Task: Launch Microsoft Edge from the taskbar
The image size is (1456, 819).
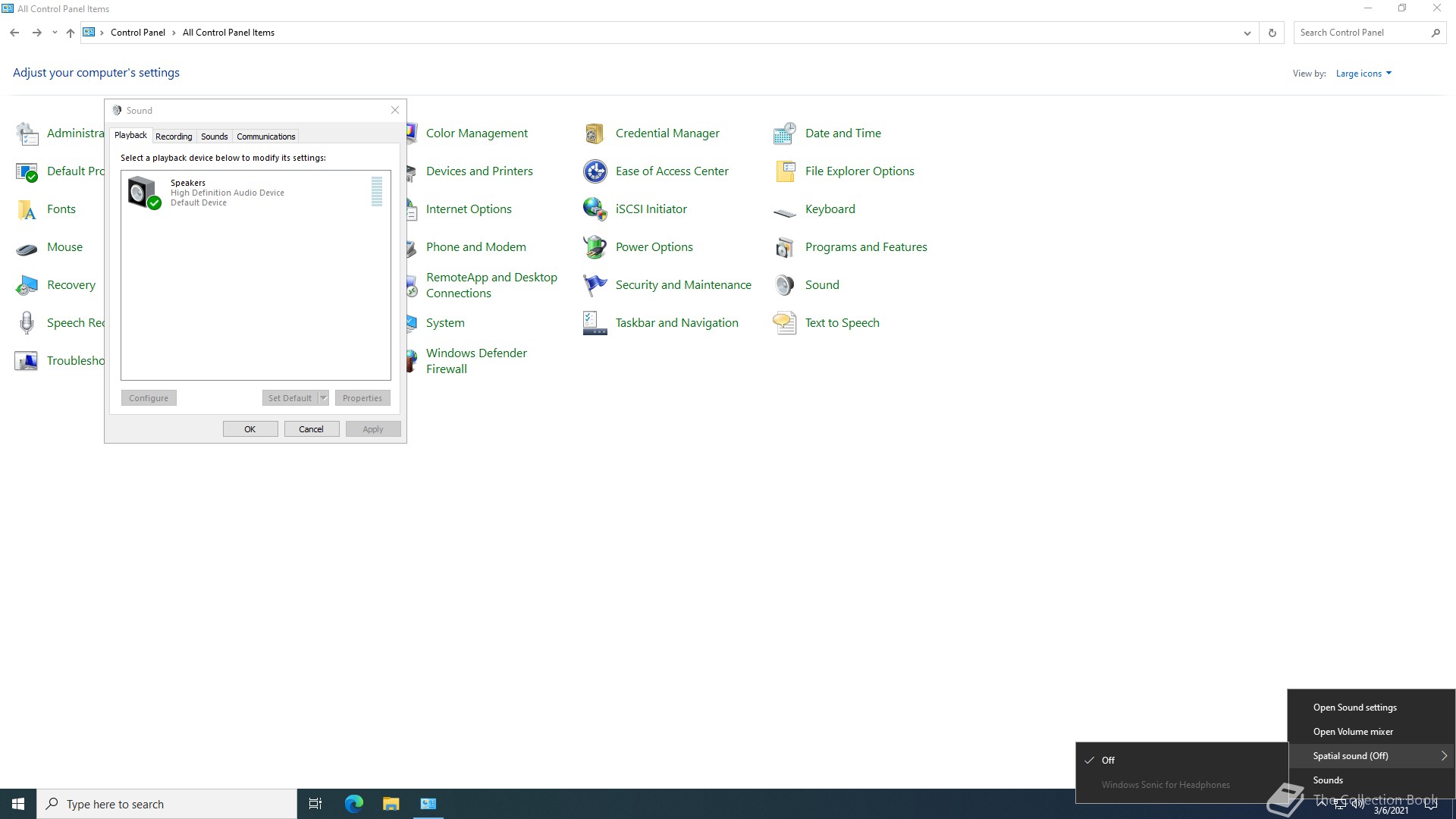Action: point(353,804)
